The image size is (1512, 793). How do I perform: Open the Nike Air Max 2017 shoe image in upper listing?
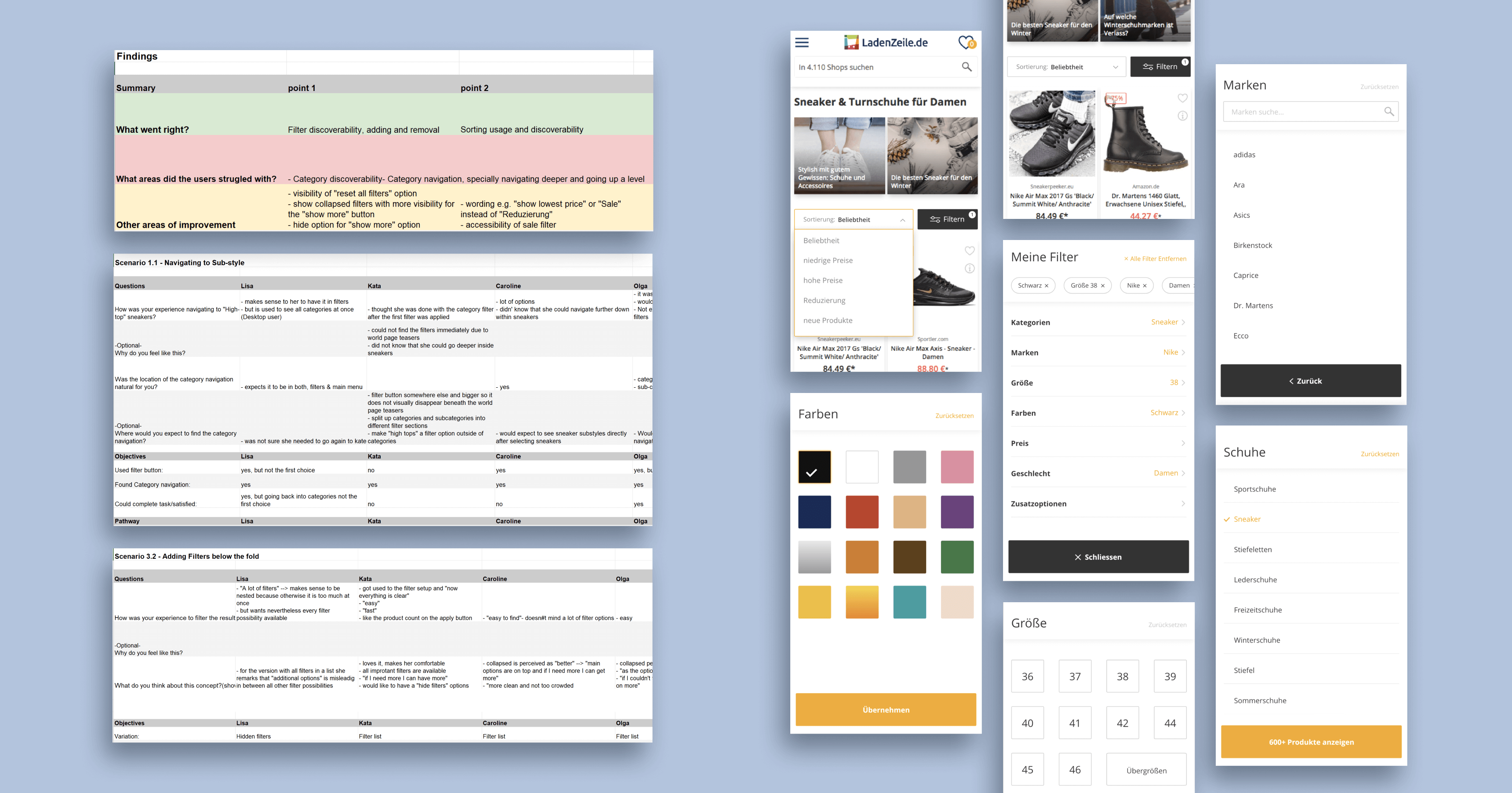1052,133
